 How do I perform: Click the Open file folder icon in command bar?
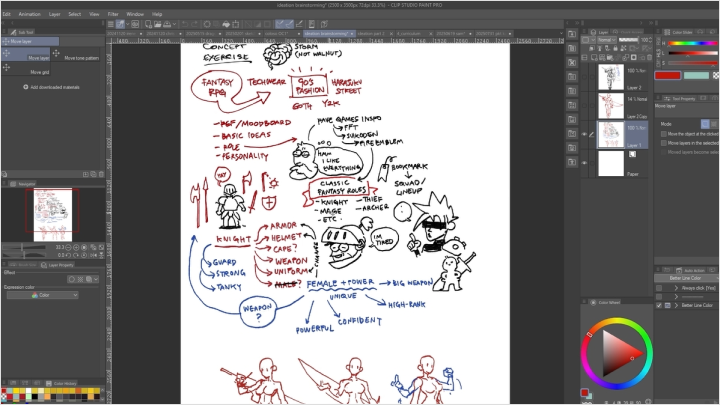point(158,24)
